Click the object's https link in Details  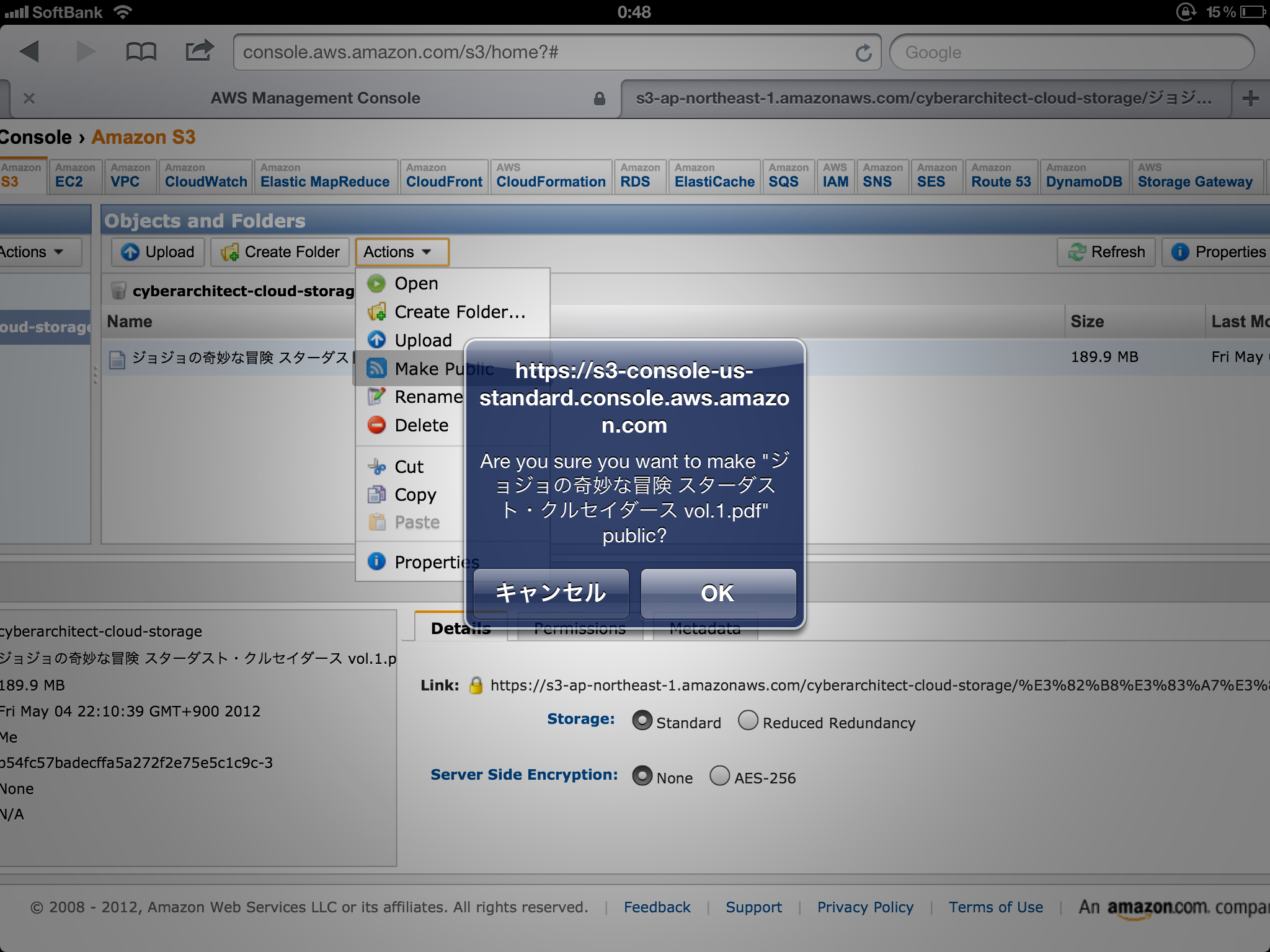[879, 685]
